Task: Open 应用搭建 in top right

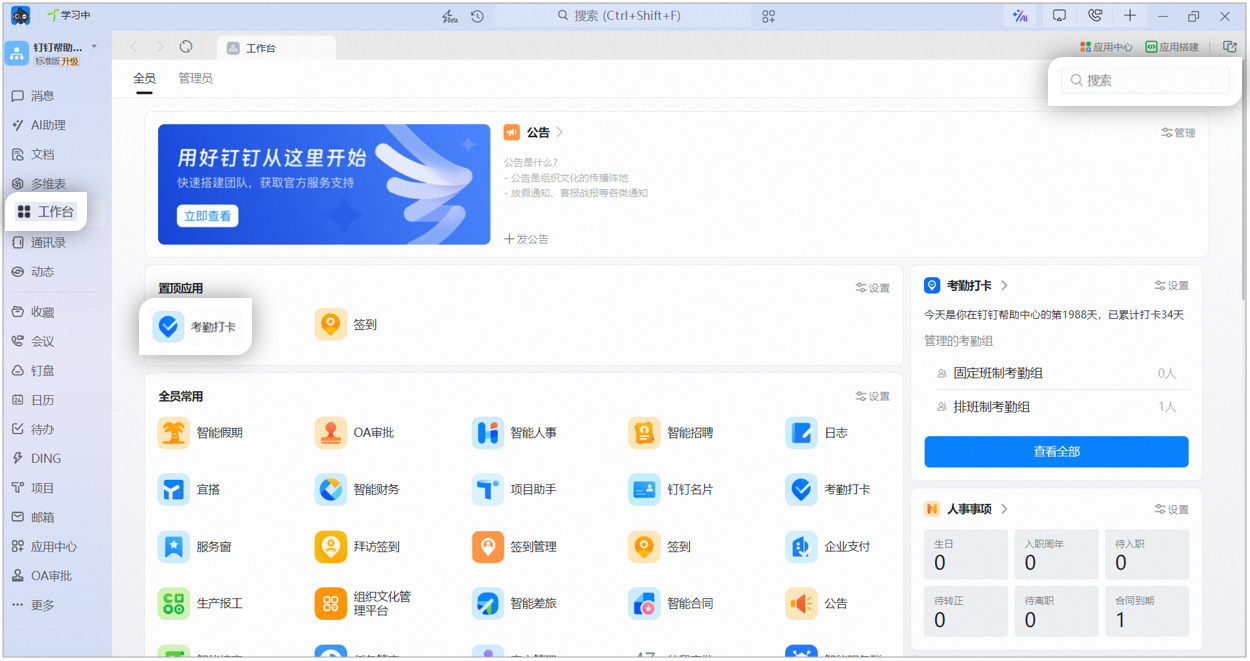Action: tap(1172, 47)
